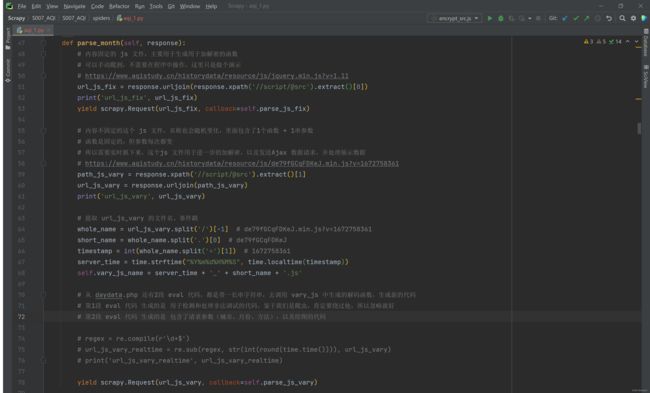The width and height of the screenshot is (650, 393).
Task: Click 'whole_name = url_js_vary.split' line
Action: (x=224, y=229)
